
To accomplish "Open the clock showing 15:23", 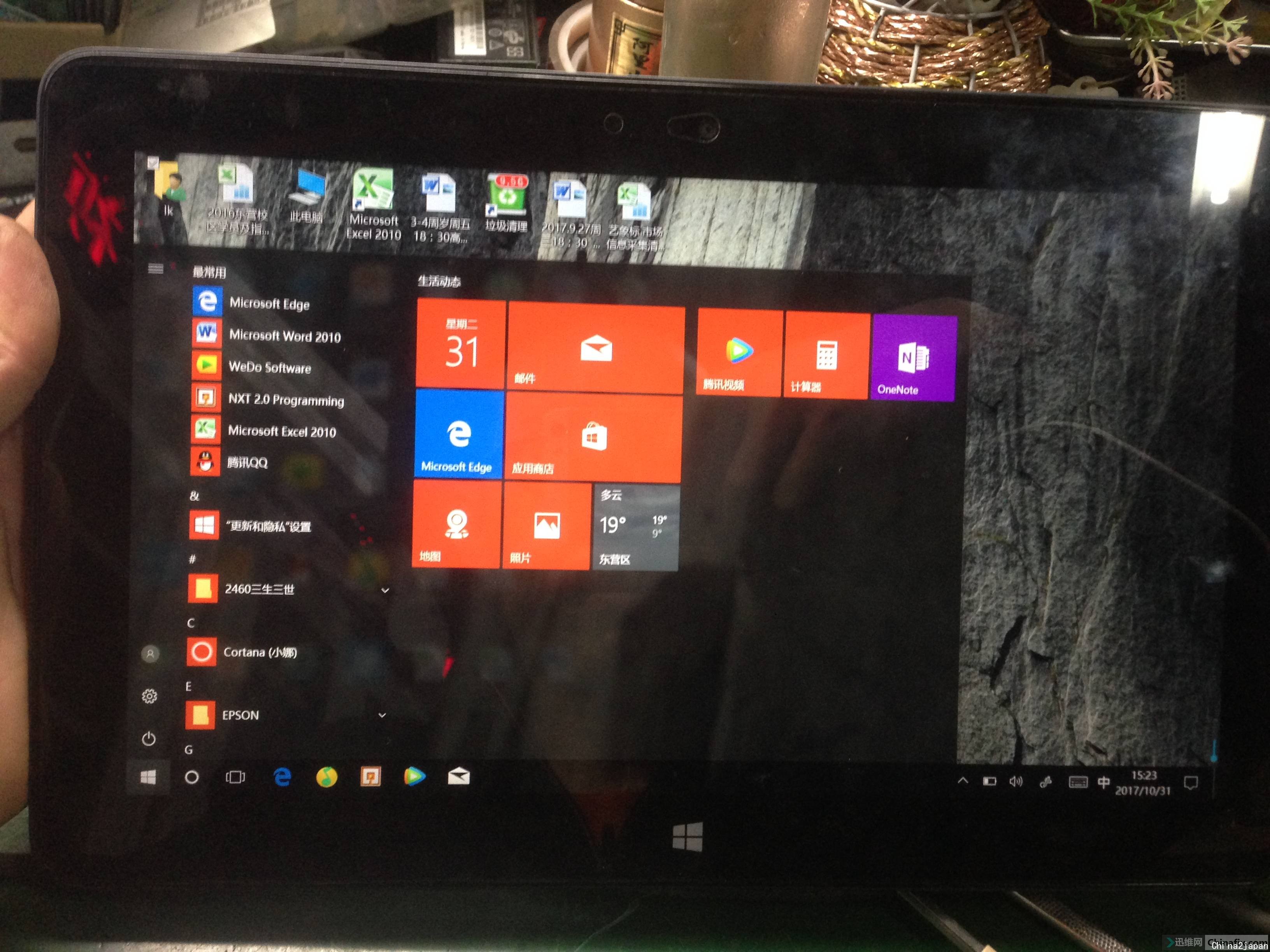I will point(1143,783).
